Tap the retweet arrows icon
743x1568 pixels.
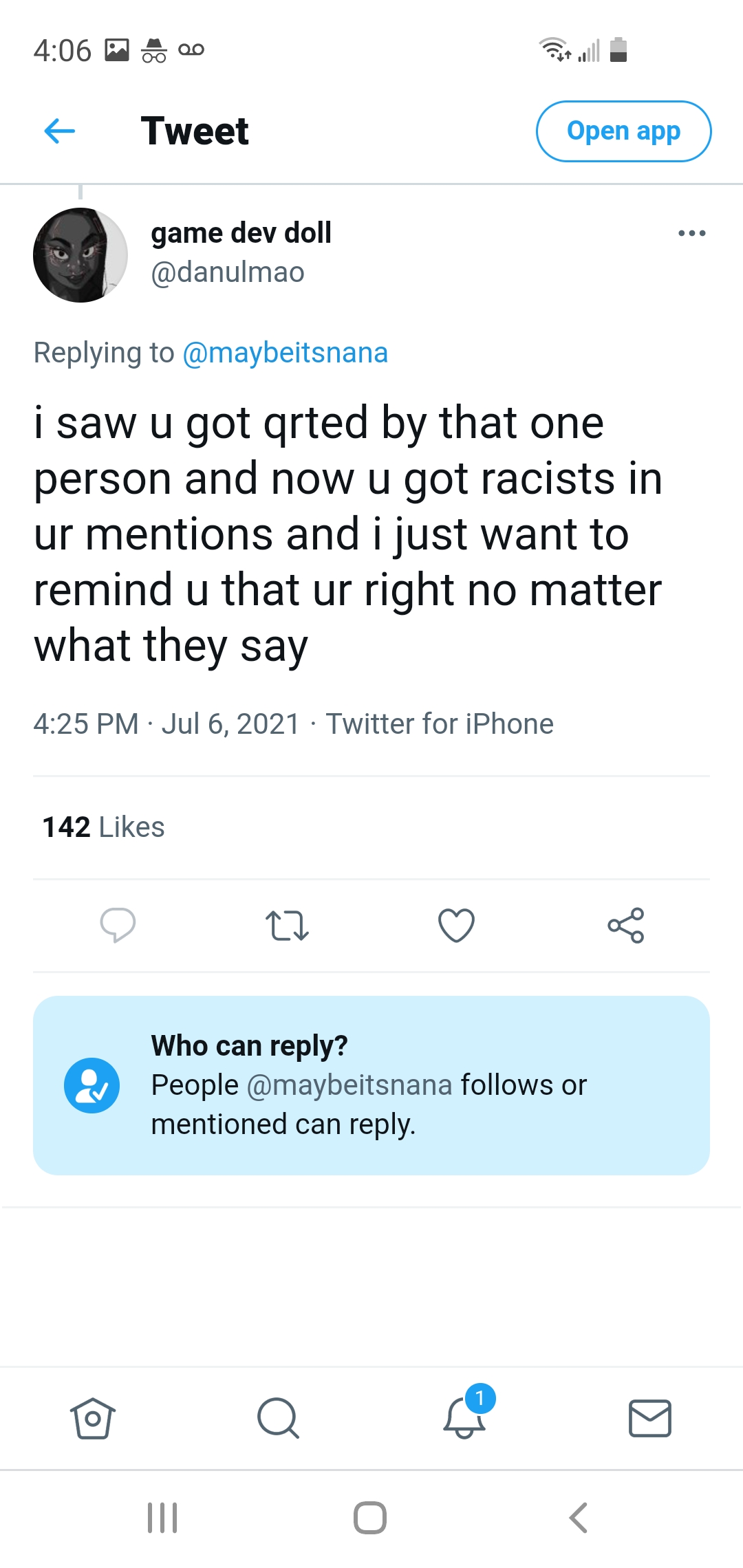click(287, 925)
